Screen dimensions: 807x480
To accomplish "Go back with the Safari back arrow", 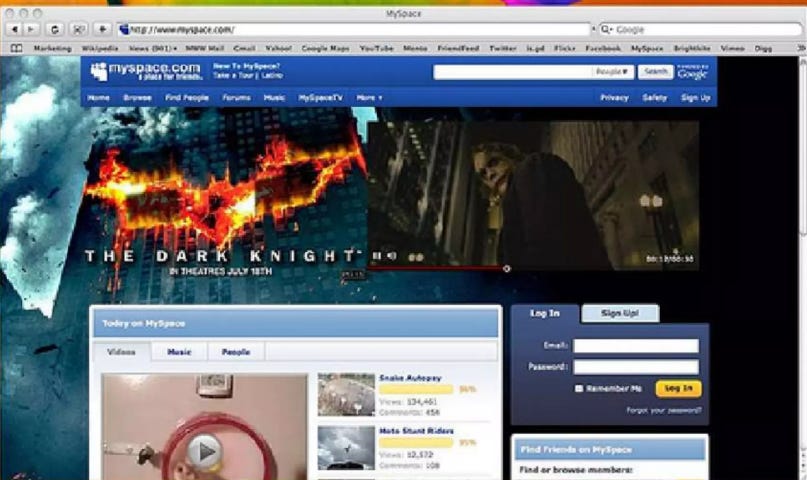I will [x=15, y=29].
